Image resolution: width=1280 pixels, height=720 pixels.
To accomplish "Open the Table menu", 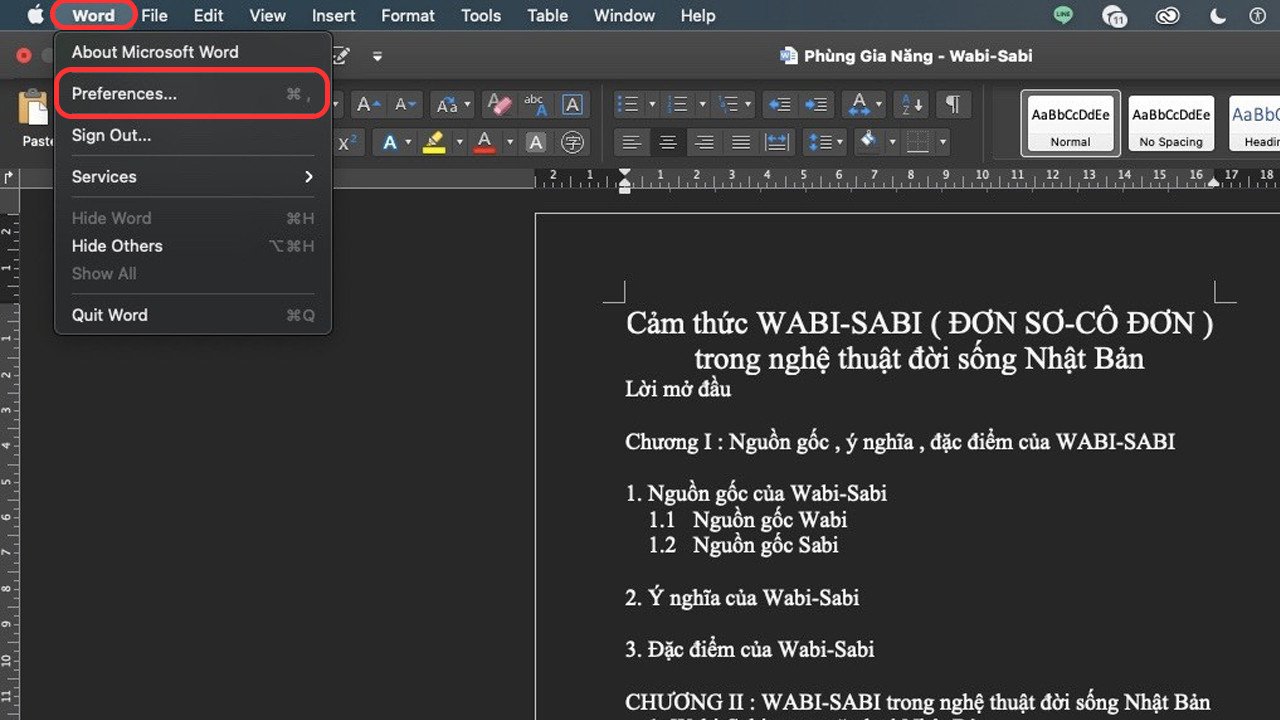I will [547, 15].
